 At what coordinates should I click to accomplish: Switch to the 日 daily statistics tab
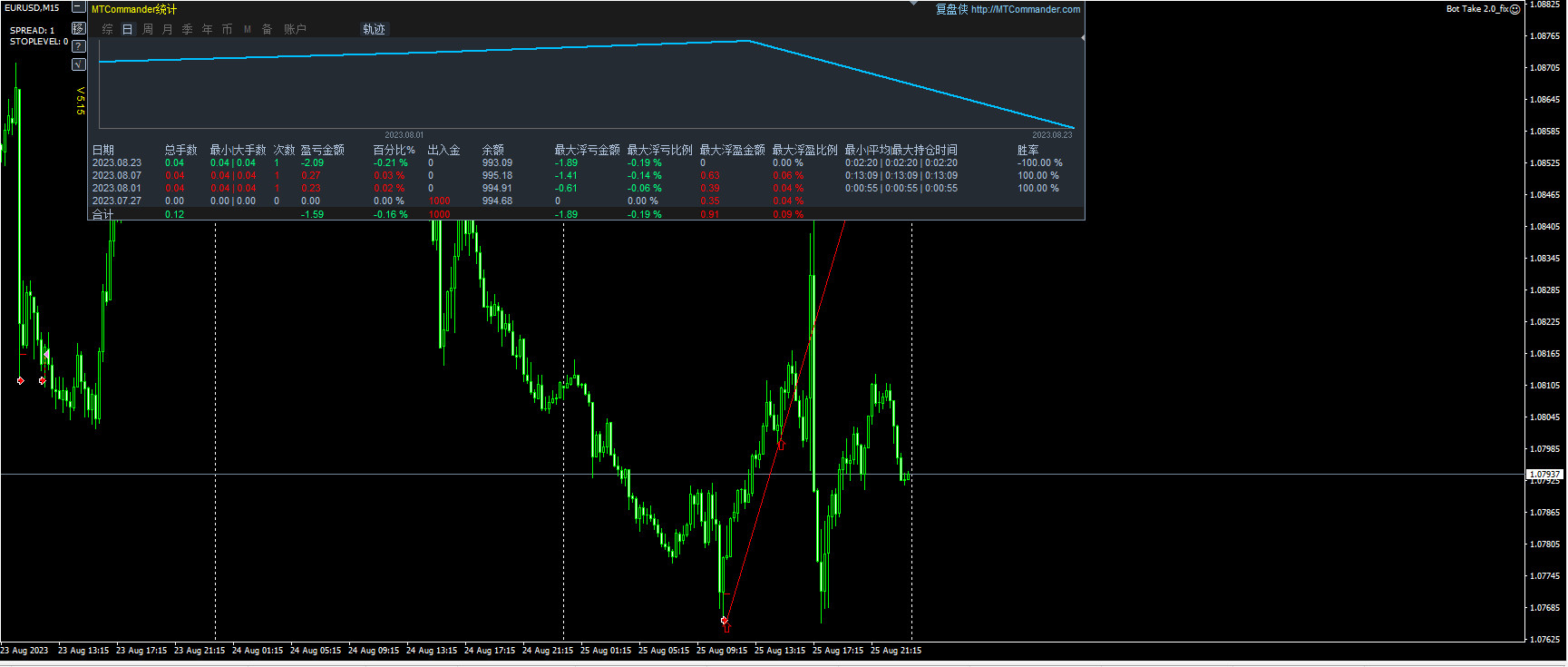click(128, 30)
